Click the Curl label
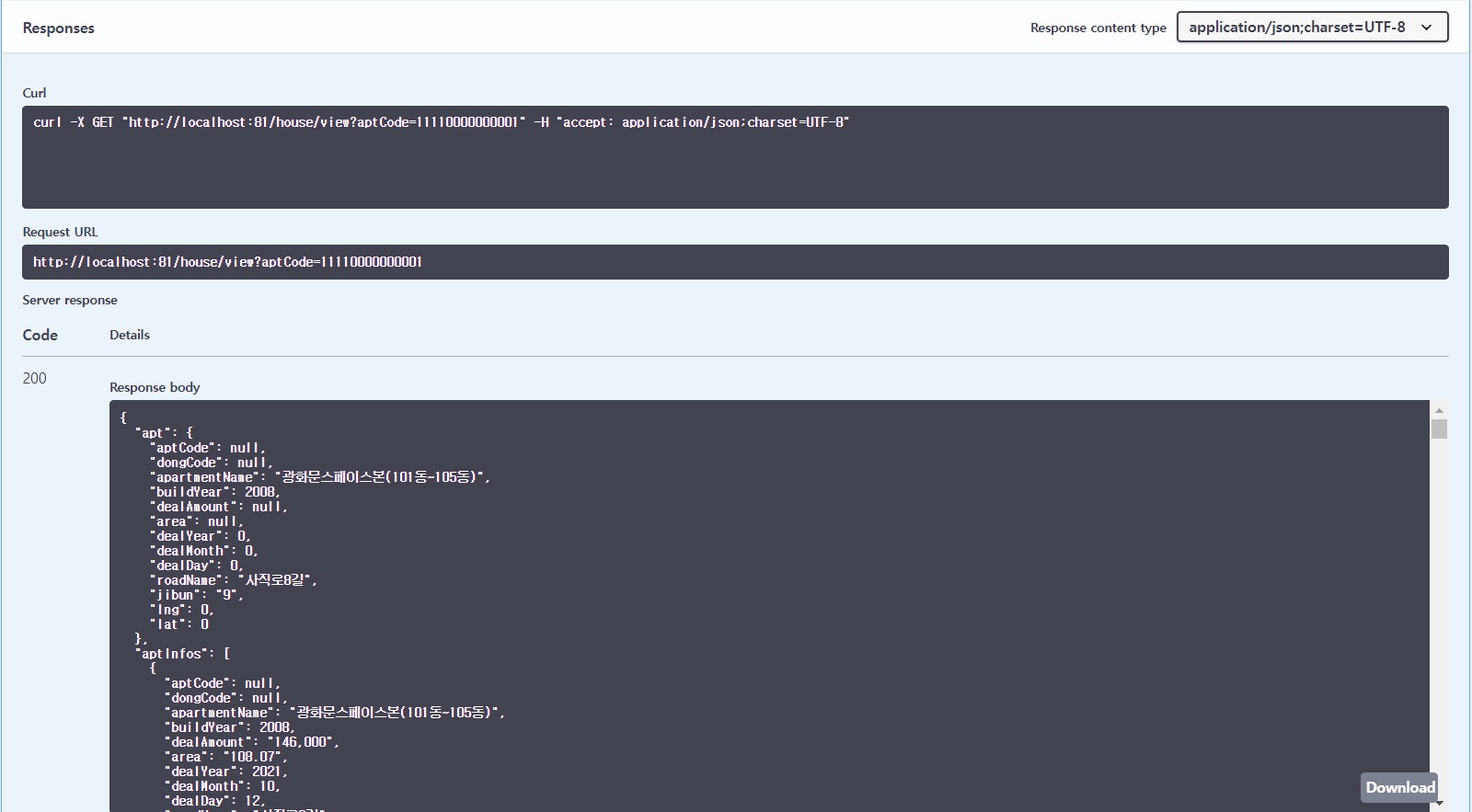Image resolution: width=1472 pixels, height=812 pixels. tap(34, 93)
